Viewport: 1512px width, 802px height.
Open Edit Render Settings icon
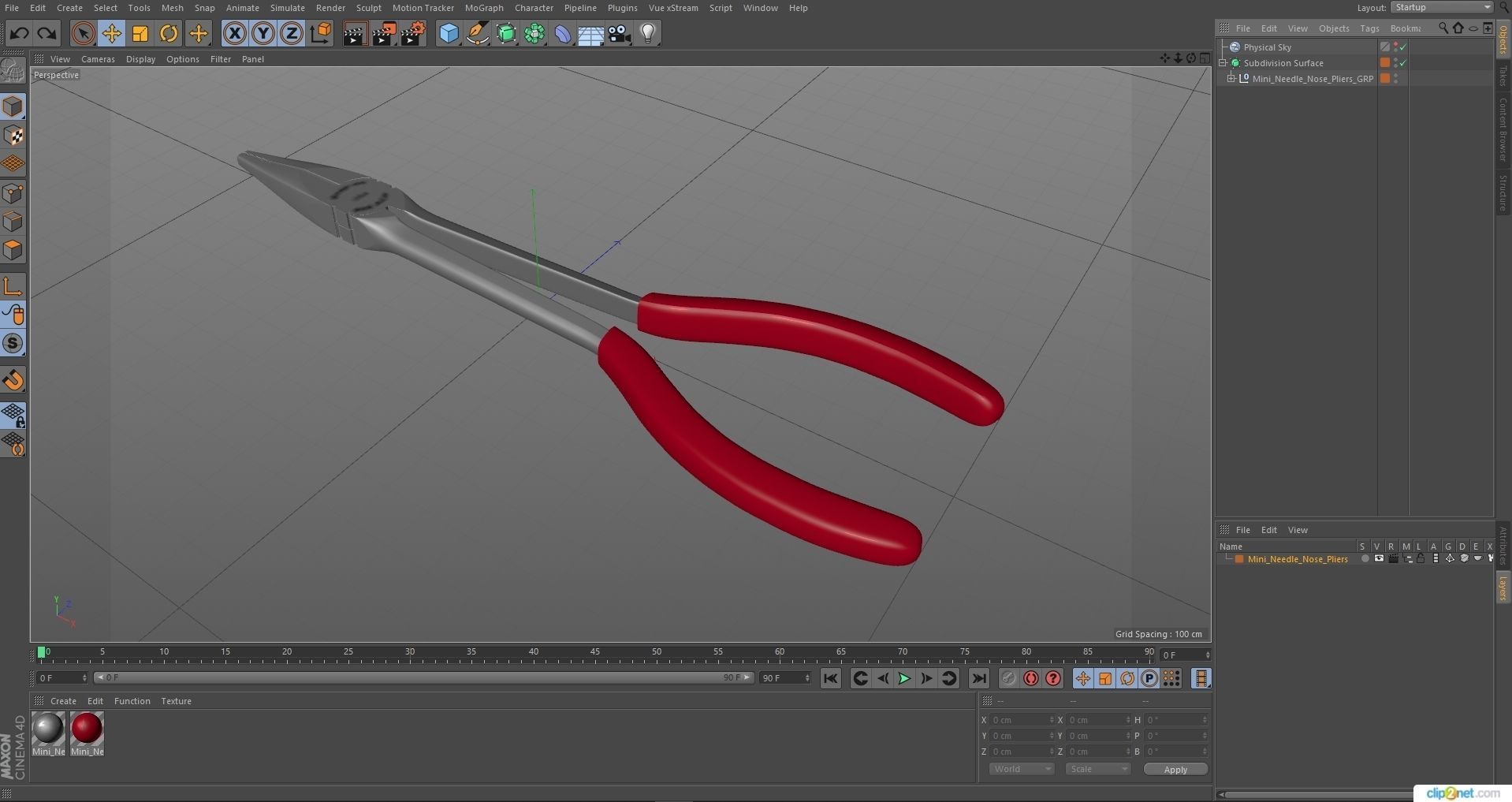pyautogui.click(x=413, y=33)
